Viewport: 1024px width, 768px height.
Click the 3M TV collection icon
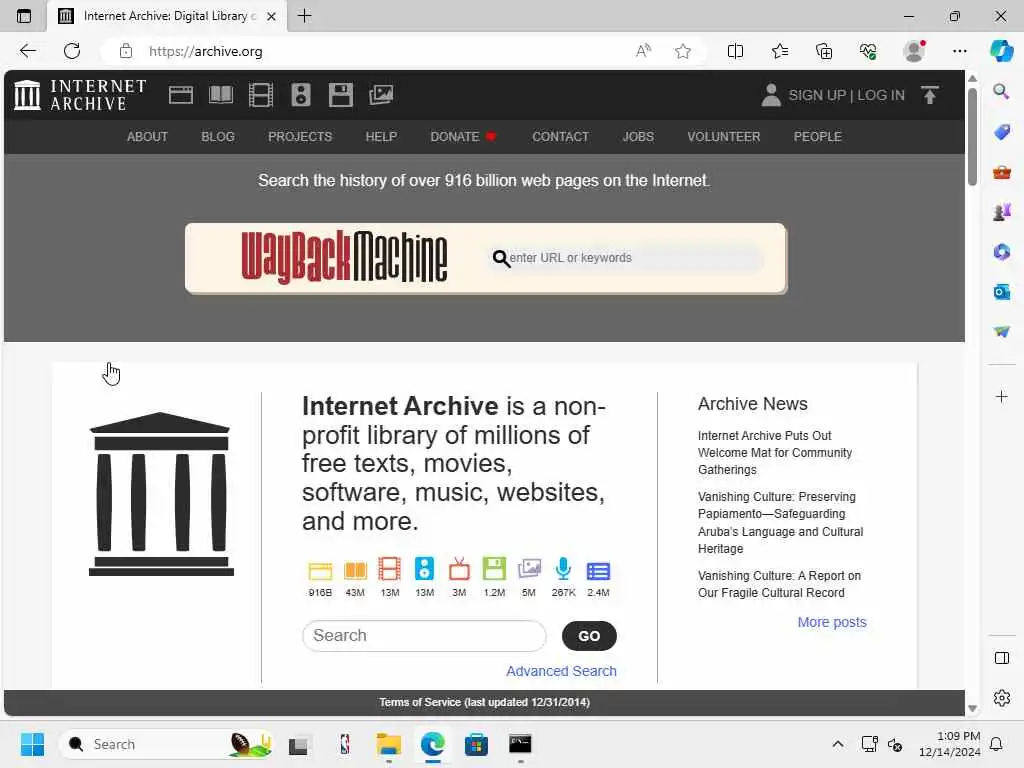459,569
